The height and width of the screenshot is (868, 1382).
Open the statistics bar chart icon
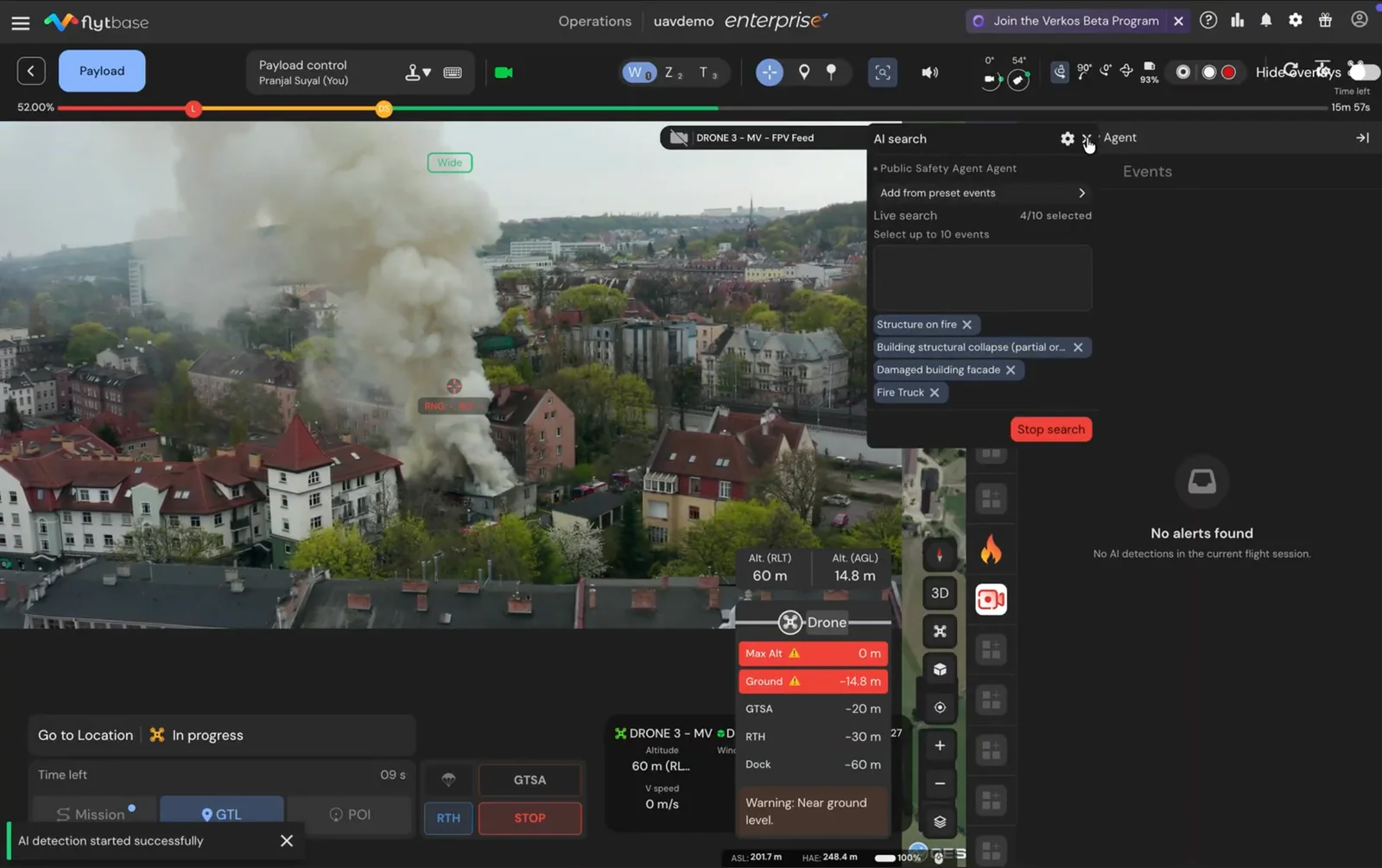(1238, 20)
